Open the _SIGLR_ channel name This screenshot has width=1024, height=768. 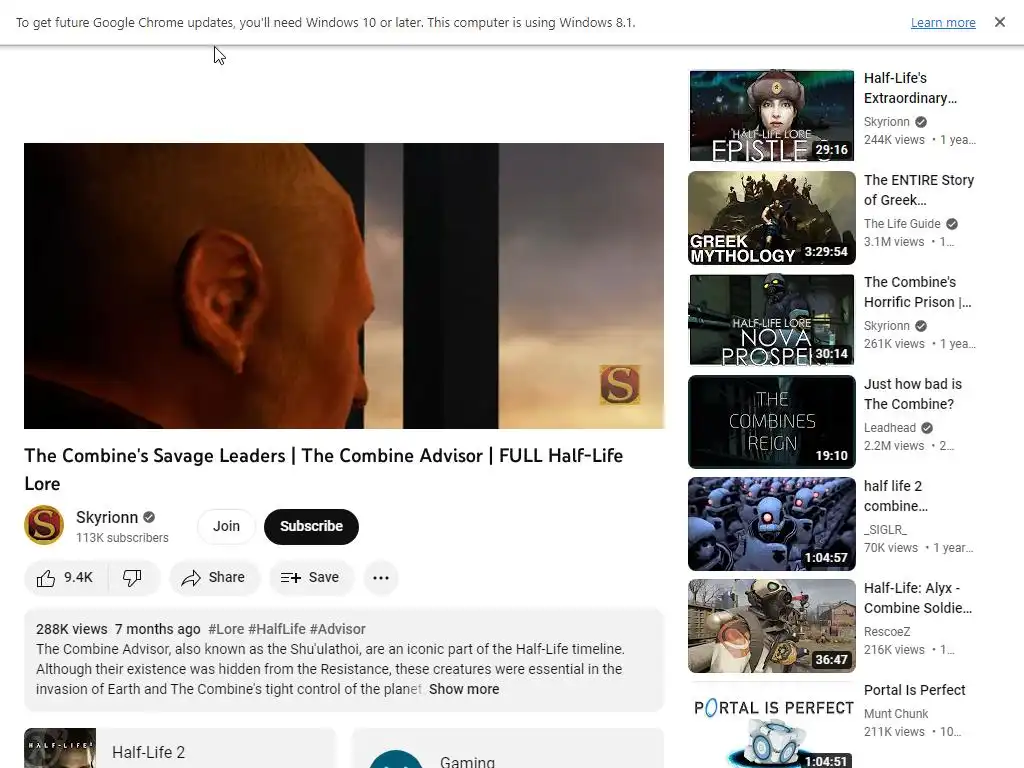(885, 530)
